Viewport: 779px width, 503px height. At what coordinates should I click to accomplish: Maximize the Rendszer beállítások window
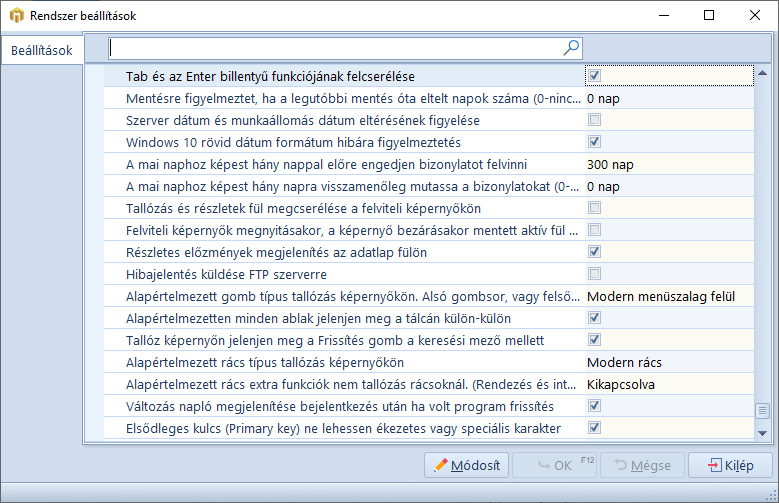(x=709, y=16)
